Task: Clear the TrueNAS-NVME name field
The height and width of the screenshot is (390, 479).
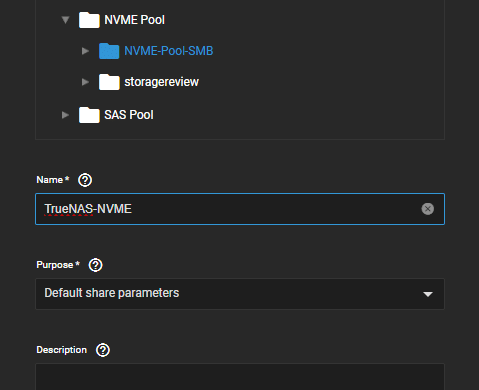Action: 428,209
